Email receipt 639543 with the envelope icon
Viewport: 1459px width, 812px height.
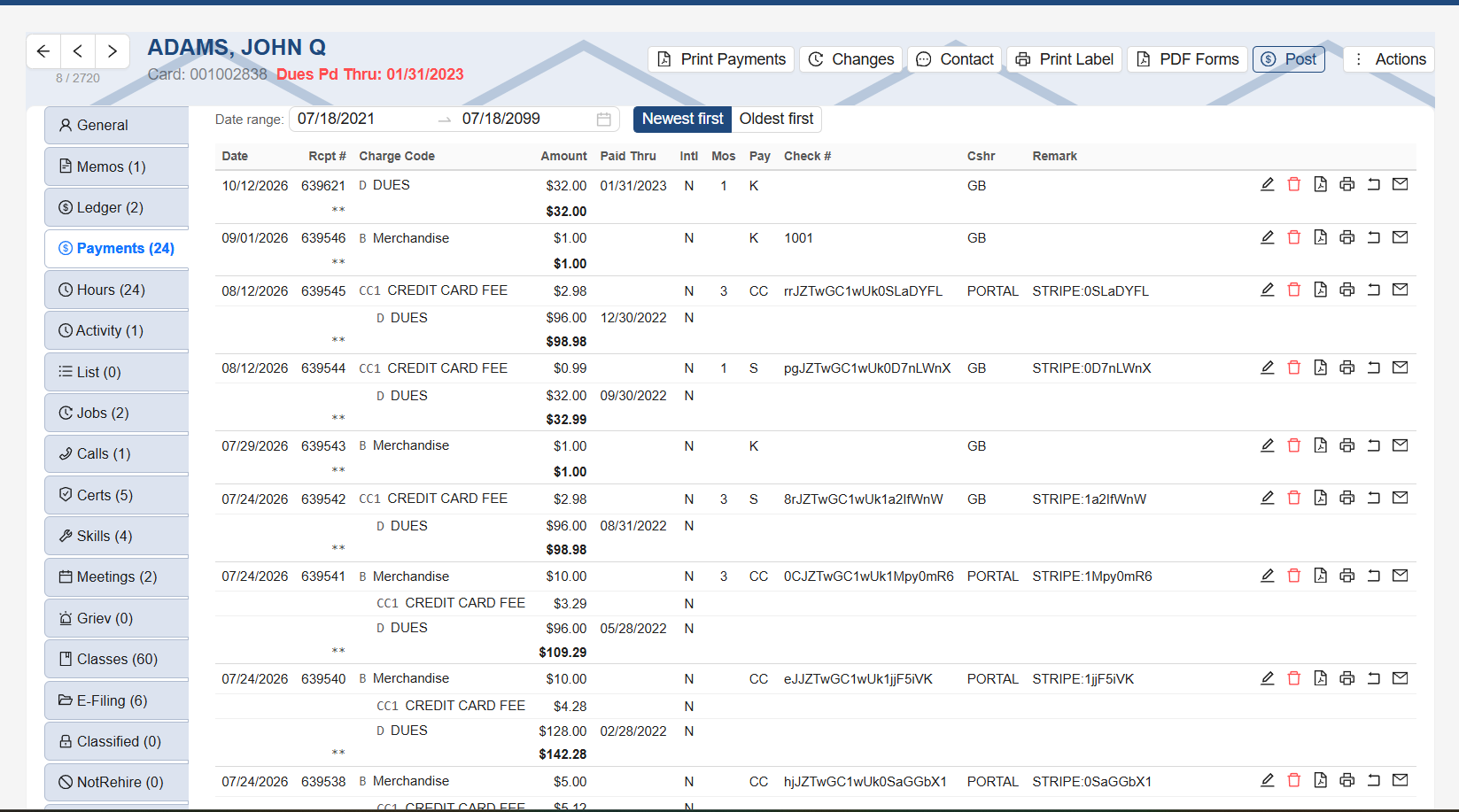click(1401, 445)
